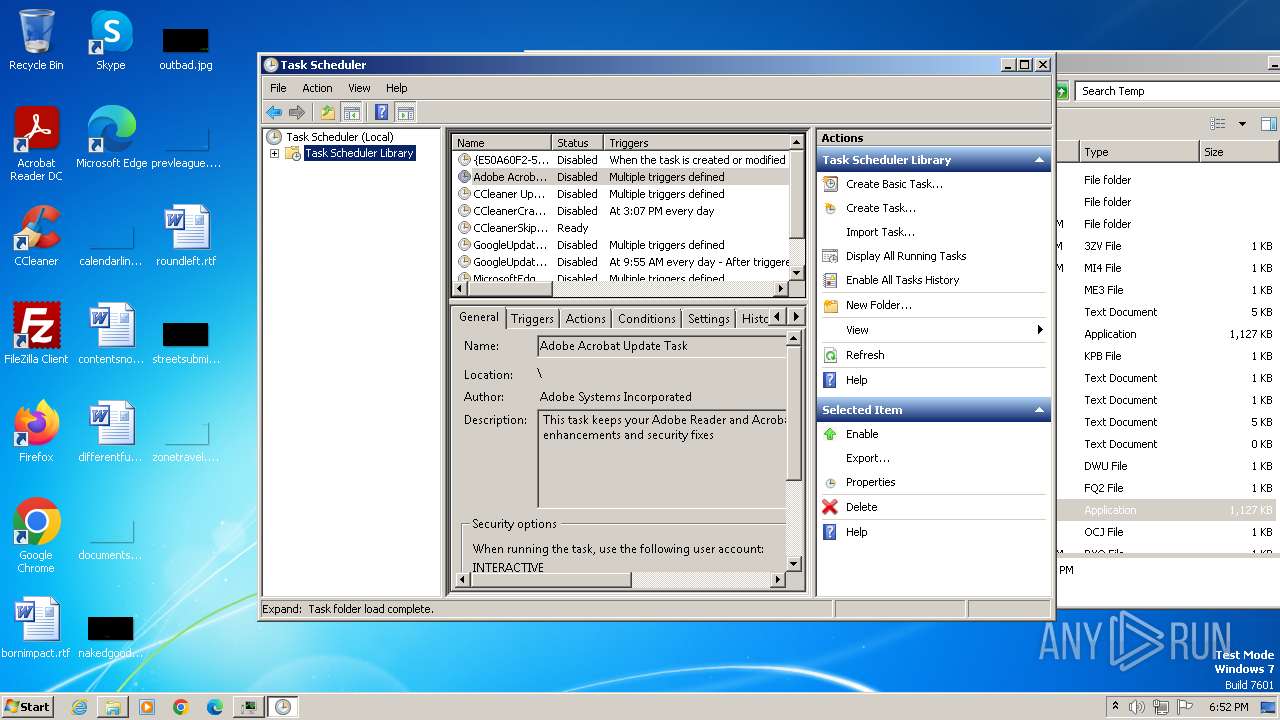Open the CCleaner desktop shortcut
Screen dimensions: 1280x720
36,237
